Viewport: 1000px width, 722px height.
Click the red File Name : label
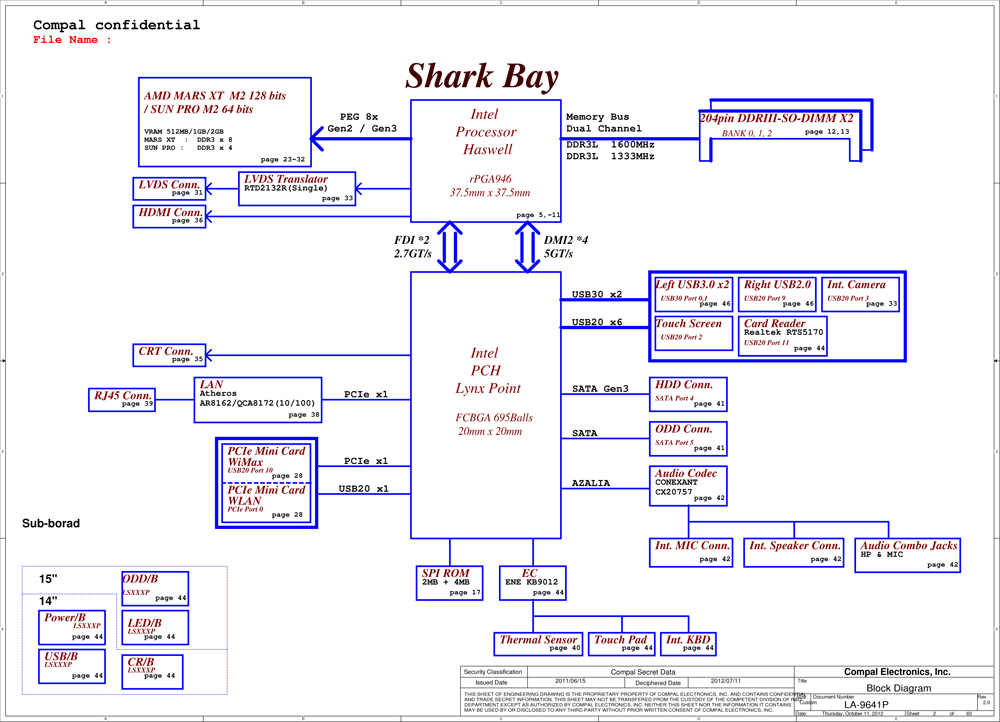pyautogui.click(x=72, y=40)
